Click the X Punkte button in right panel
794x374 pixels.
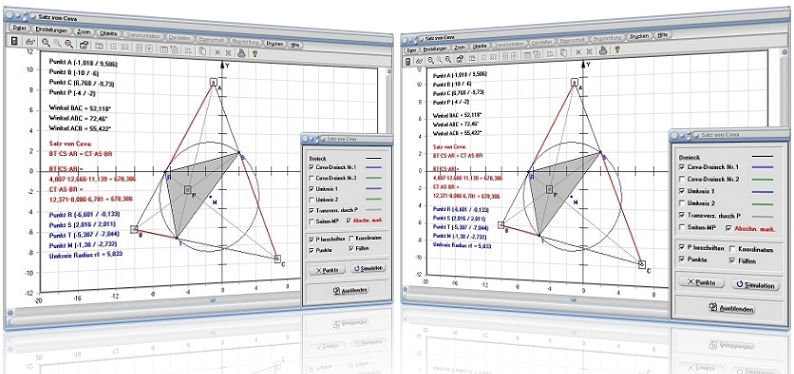point(702,283)
